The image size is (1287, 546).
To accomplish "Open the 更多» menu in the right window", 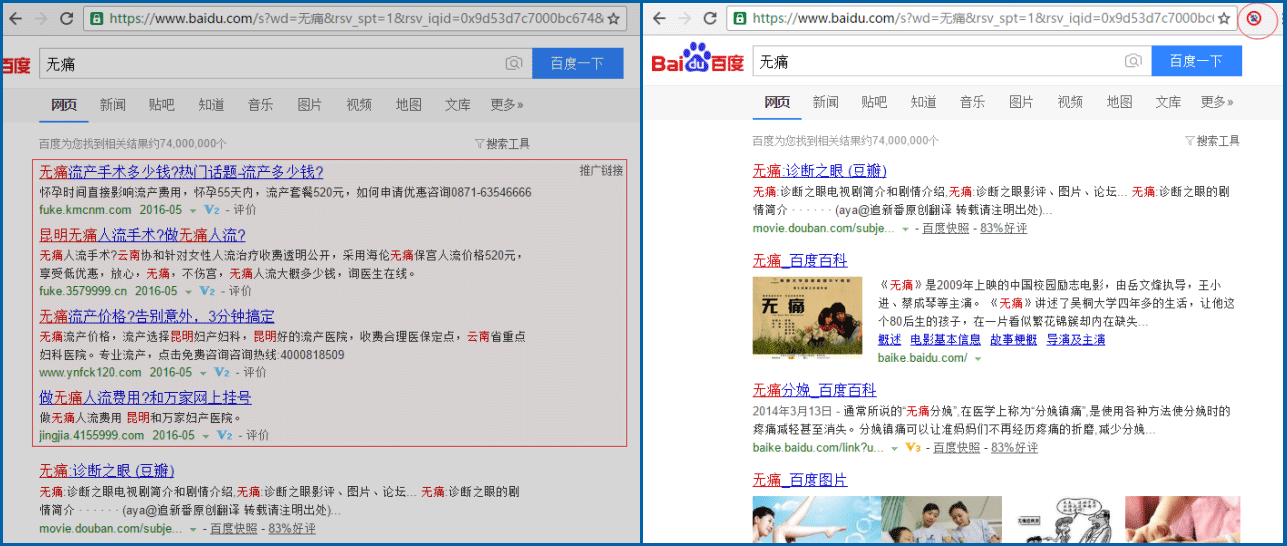I will click(x=1217, y=102).
